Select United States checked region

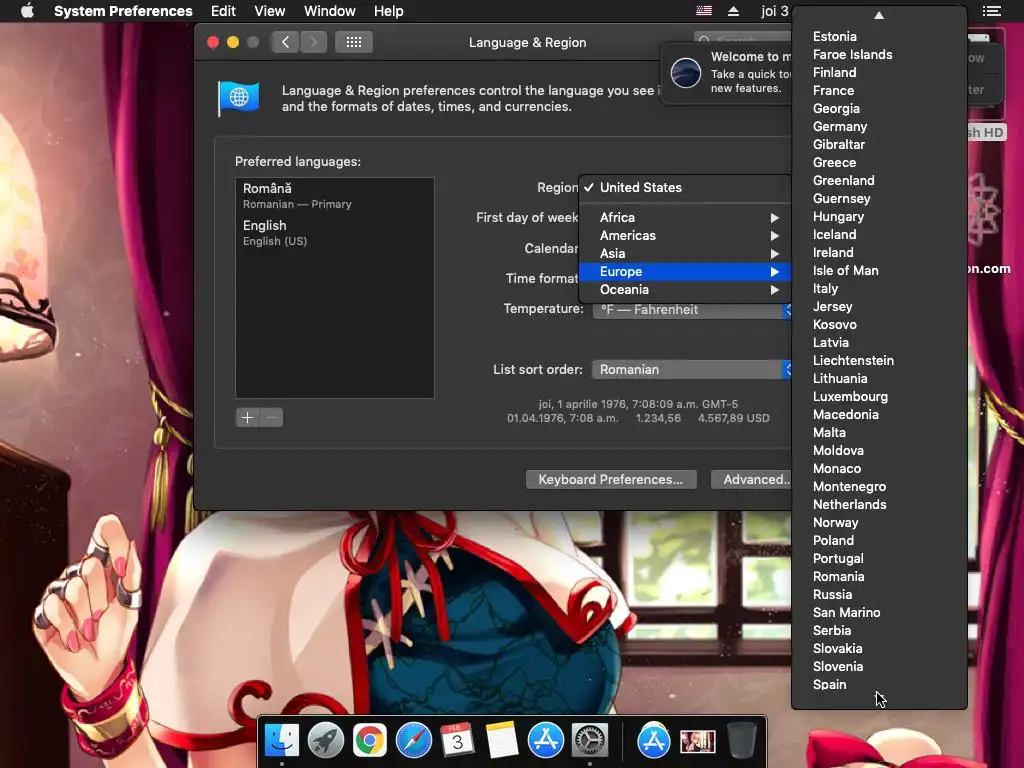[x=684, y=187]
